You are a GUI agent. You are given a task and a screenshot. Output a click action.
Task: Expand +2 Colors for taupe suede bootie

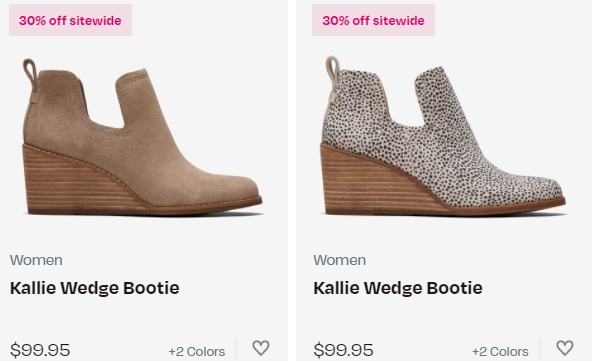[197, 351]
